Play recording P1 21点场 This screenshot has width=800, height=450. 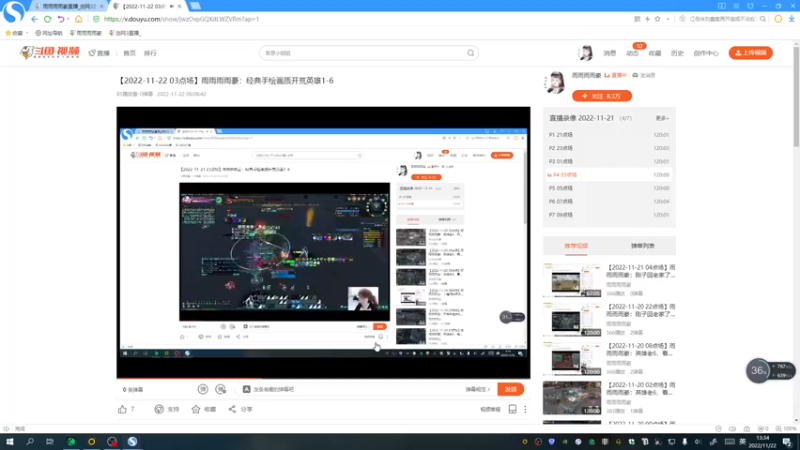[609, 135]
